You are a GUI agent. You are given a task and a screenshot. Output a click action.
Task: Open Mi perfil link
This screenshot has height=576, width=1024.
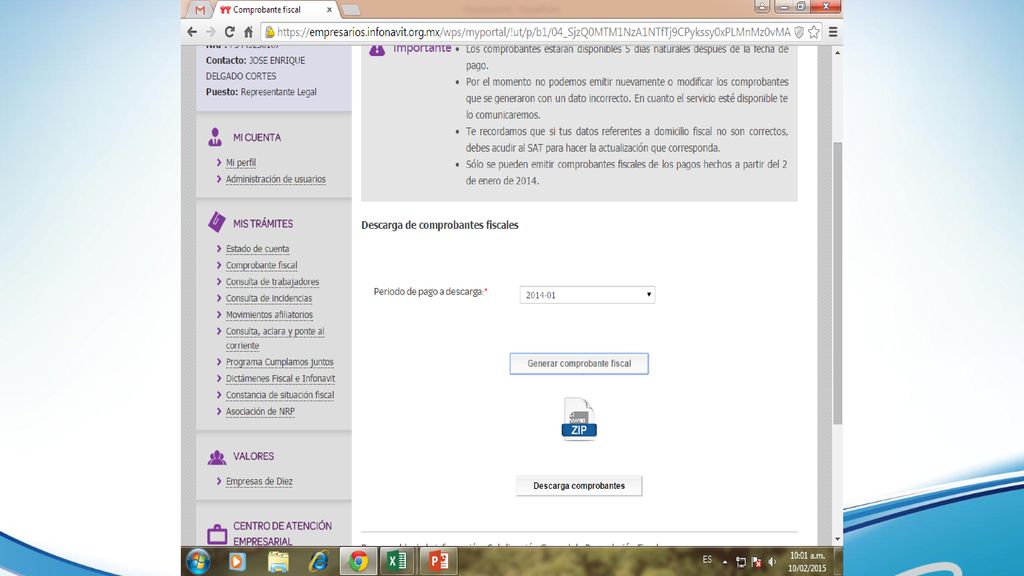[241, 163]
